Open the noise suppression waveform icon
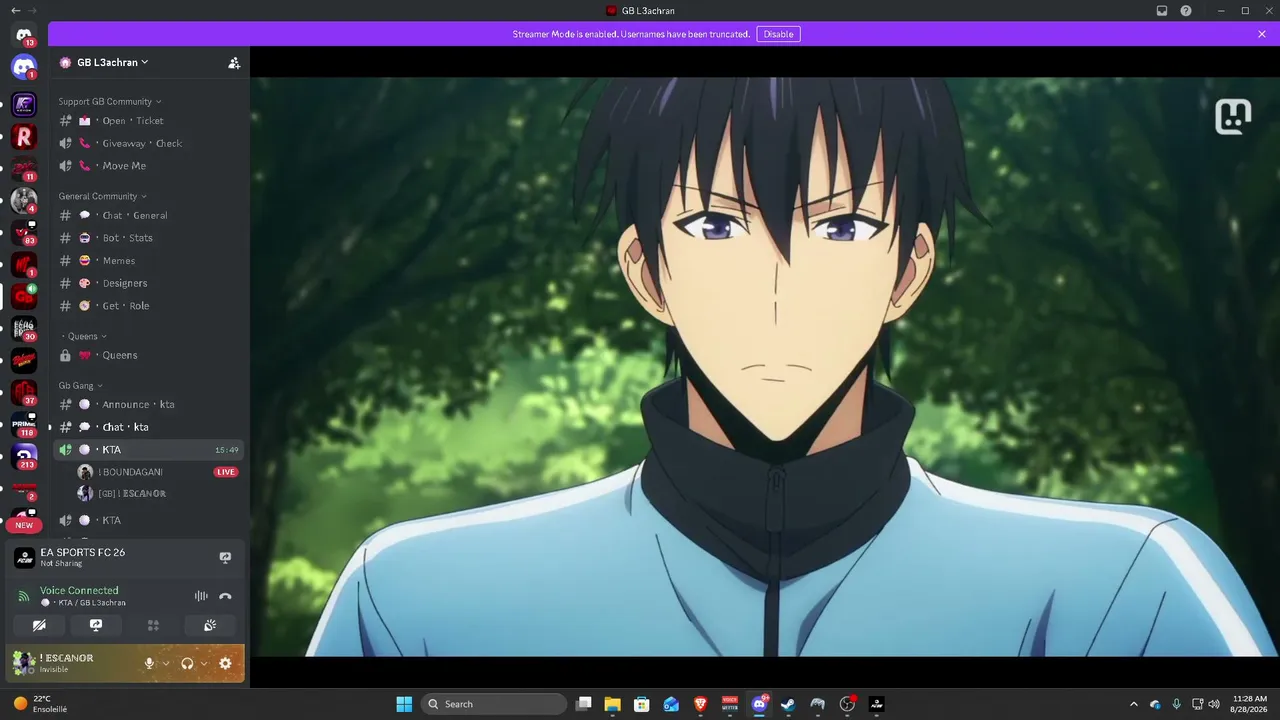This screenshot has width=1280, height=720. click(201, 596)
